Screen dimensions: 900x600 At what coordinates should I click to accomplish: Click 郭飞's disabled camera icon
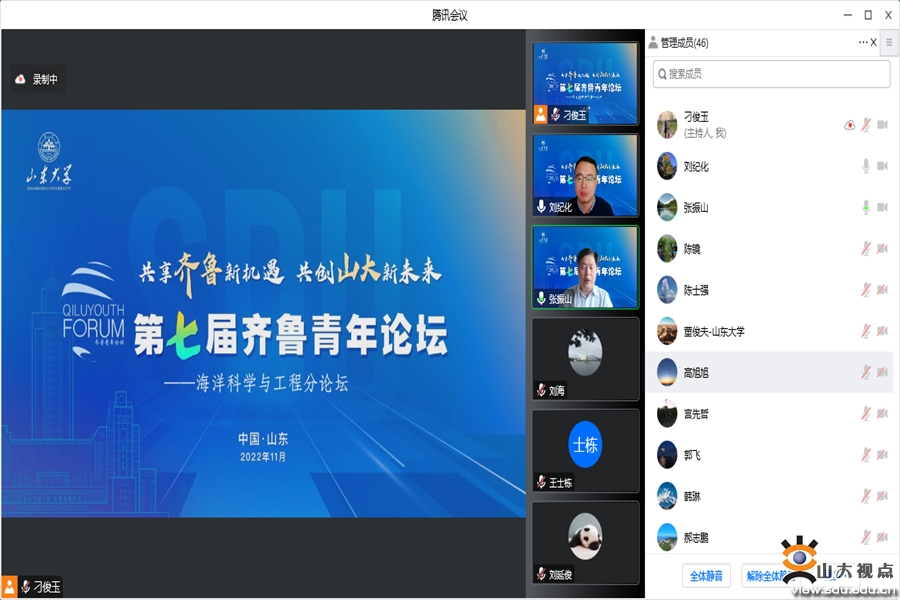[882, 454]
